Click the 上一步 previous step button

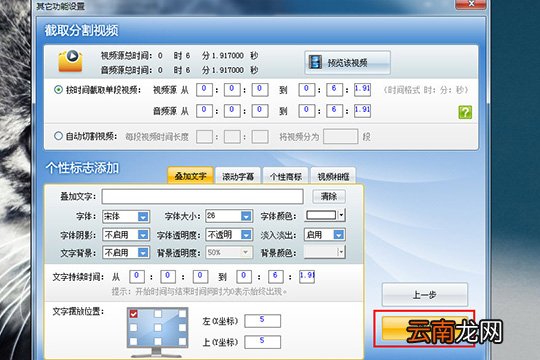tap(425, 295)
